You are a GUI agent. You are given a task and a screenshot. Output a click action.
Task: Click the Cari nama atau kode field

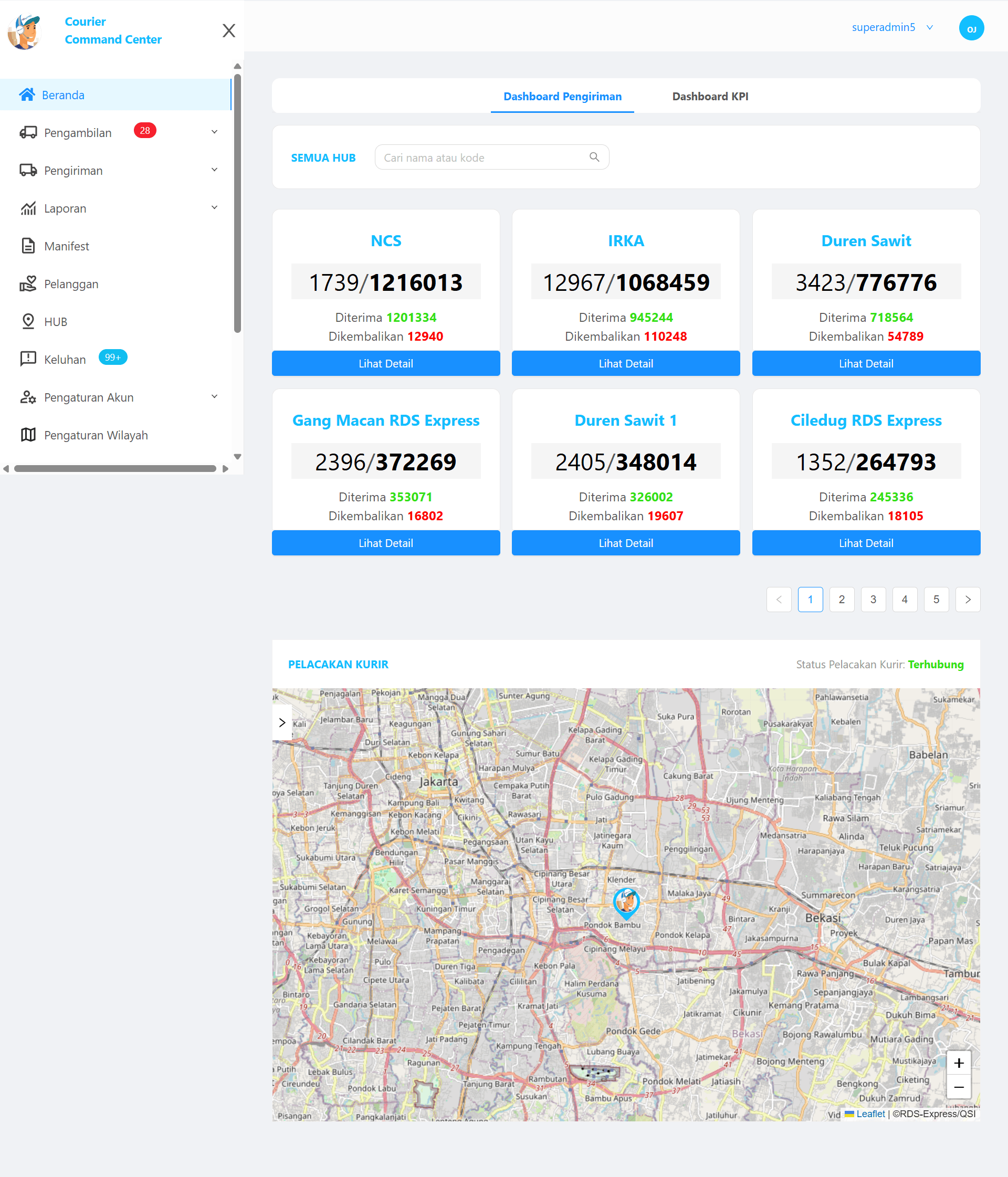point(483,157)
